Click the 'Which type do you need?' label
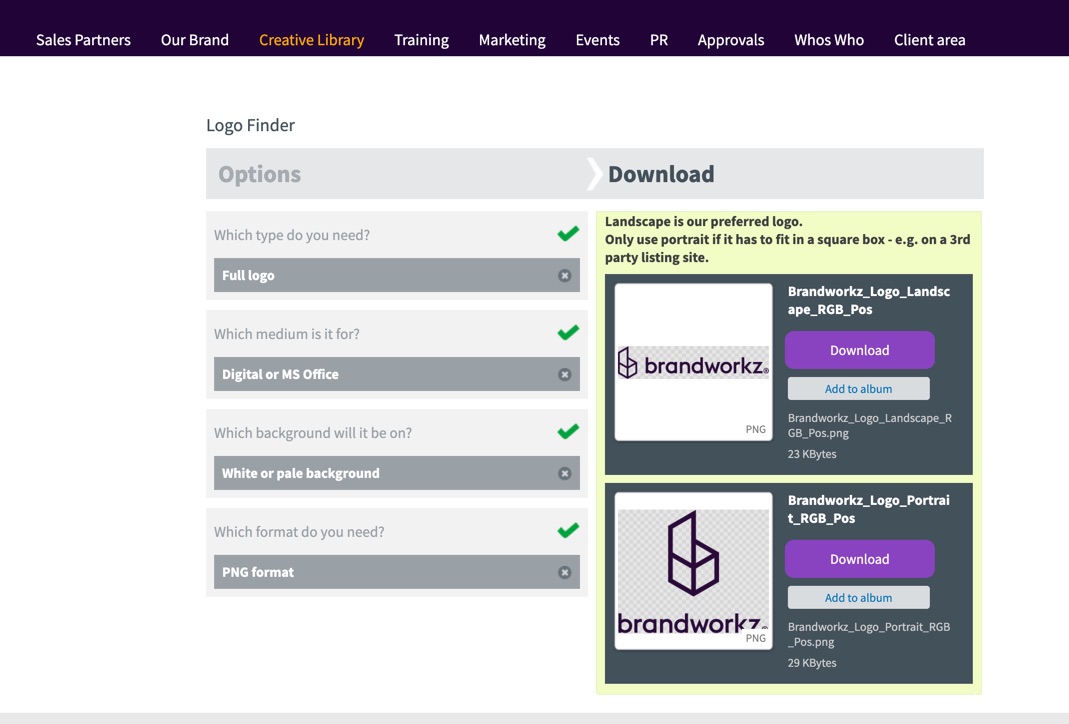The width and height of the screenshot is (1069, 724). pos(292,235)
